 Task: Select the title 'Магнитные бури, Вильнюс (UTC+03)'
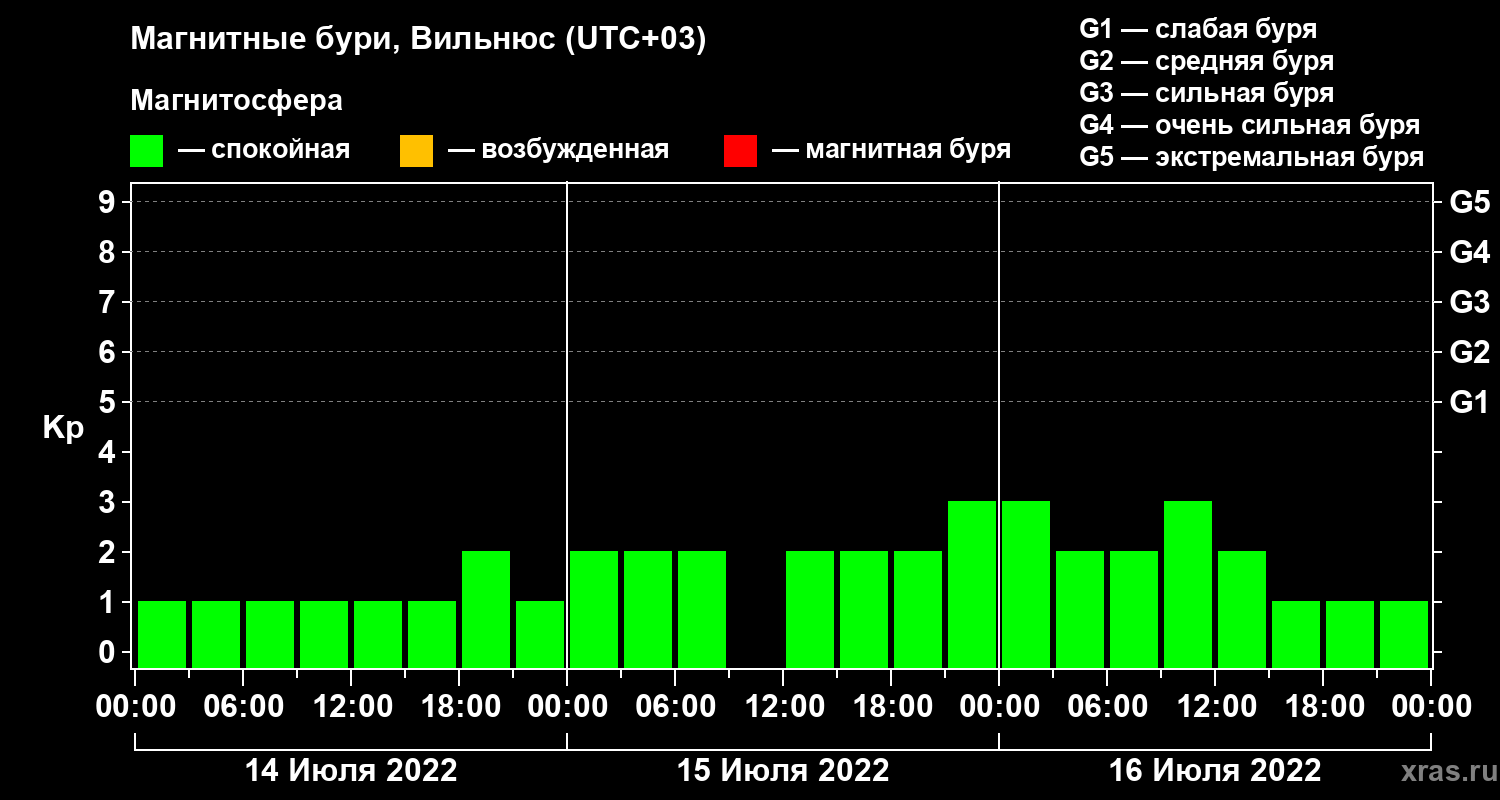(x=418, y=40)
